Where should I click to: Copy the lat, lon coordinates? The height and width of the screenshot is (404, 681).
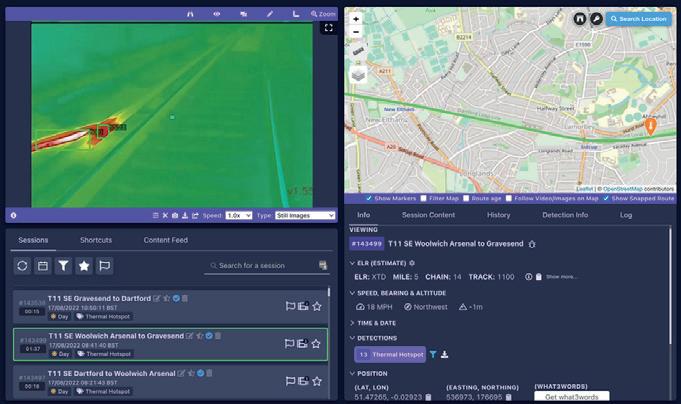coord(428,397)
